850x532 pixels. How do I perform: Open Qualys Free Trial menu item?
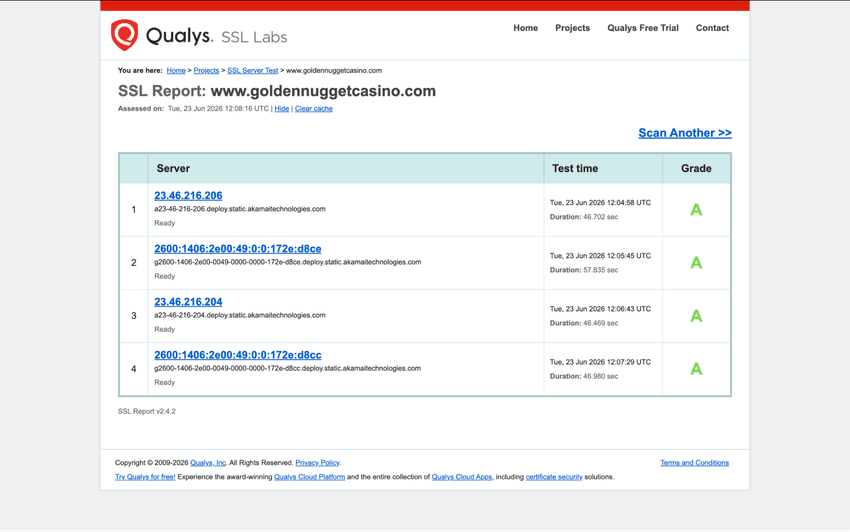[x=642, y=28]
